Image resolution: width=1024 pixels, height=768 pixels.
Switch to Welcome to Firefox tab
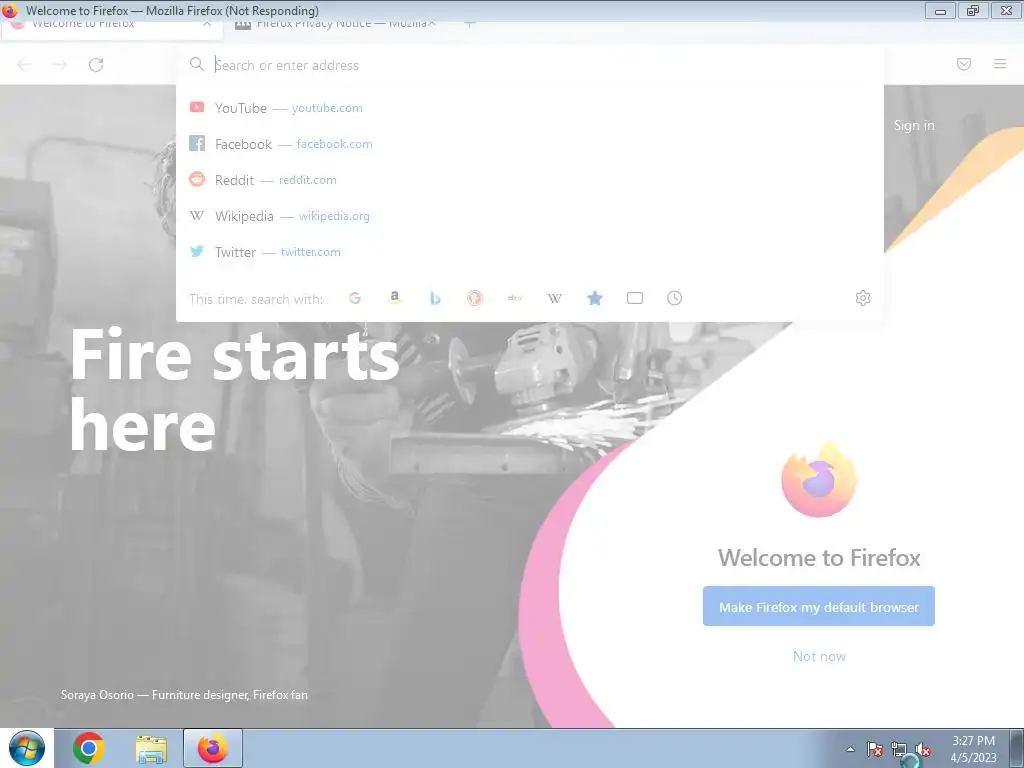click(x=111, y=25)
